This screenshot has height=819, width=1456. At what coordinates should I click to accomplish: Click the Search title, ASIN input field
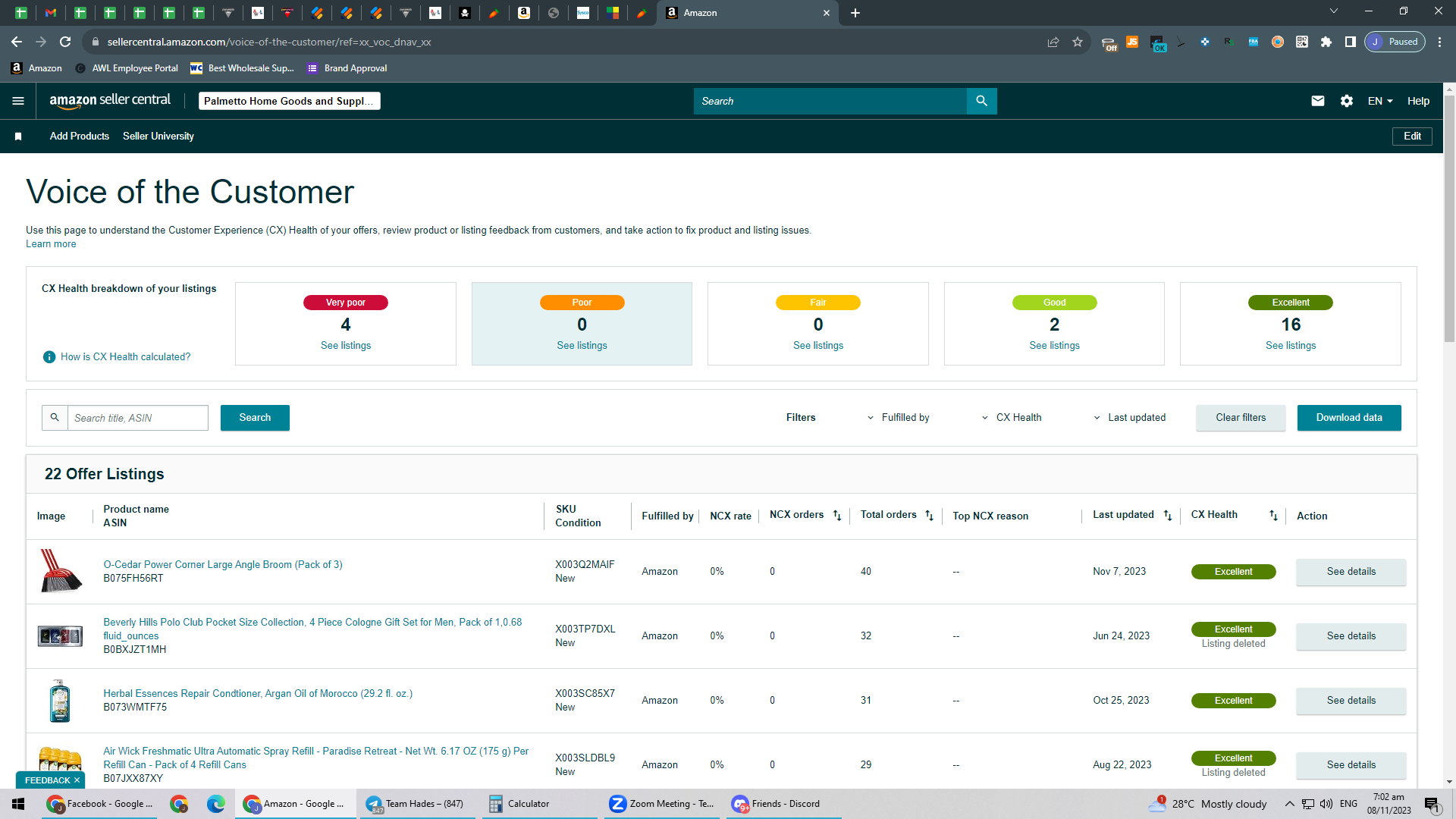point(138,418)
